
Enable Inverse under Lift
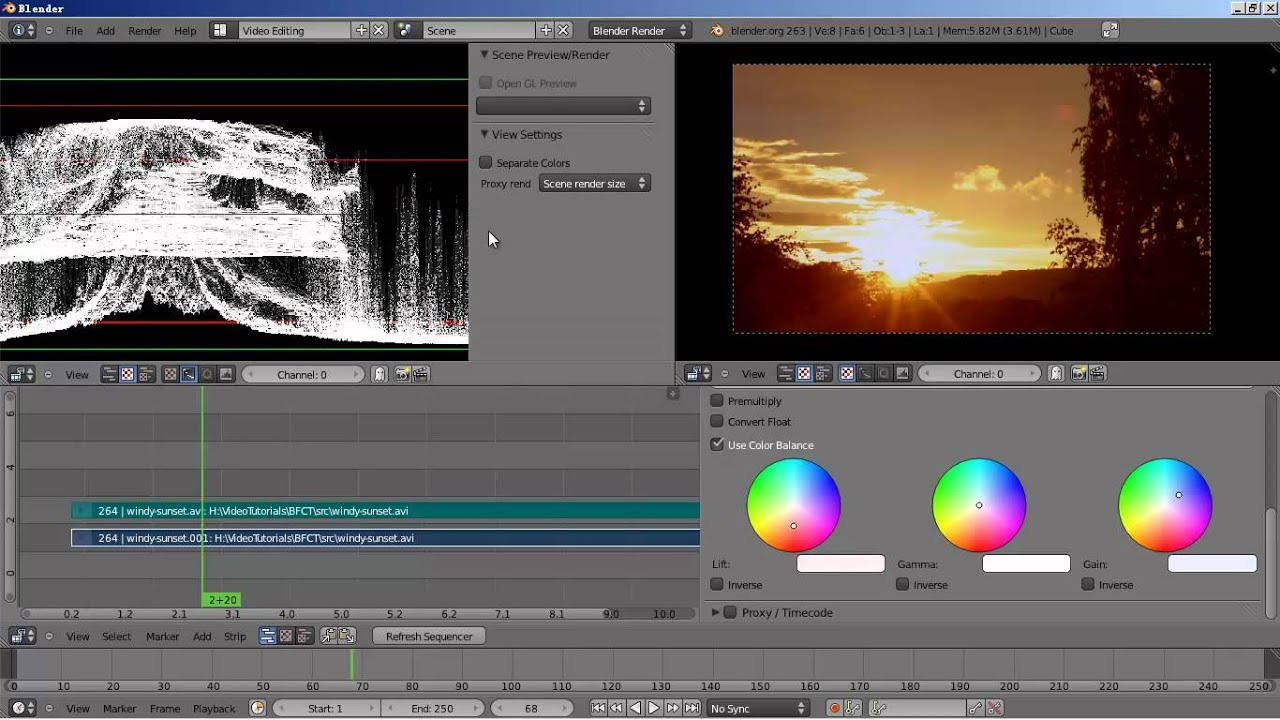[x=717, y=584]
